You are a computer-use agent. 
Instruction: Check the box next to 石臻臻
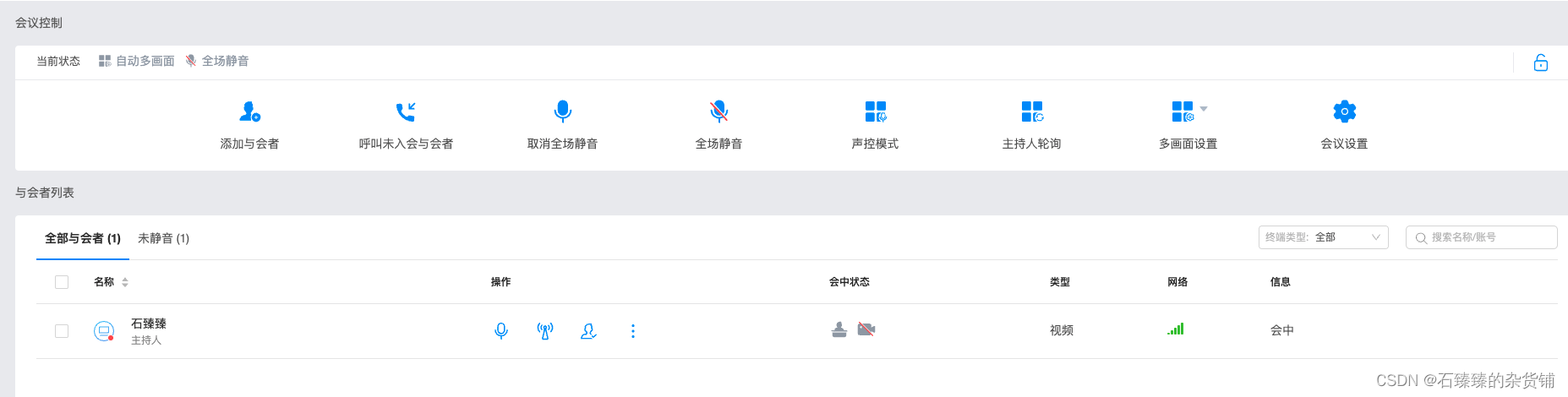[x=62, y=331]
